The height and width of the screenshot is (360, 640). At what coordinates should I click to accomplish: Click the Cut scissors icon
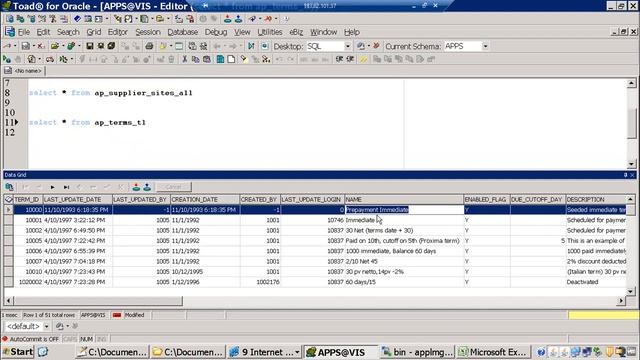tap(184, 60)
